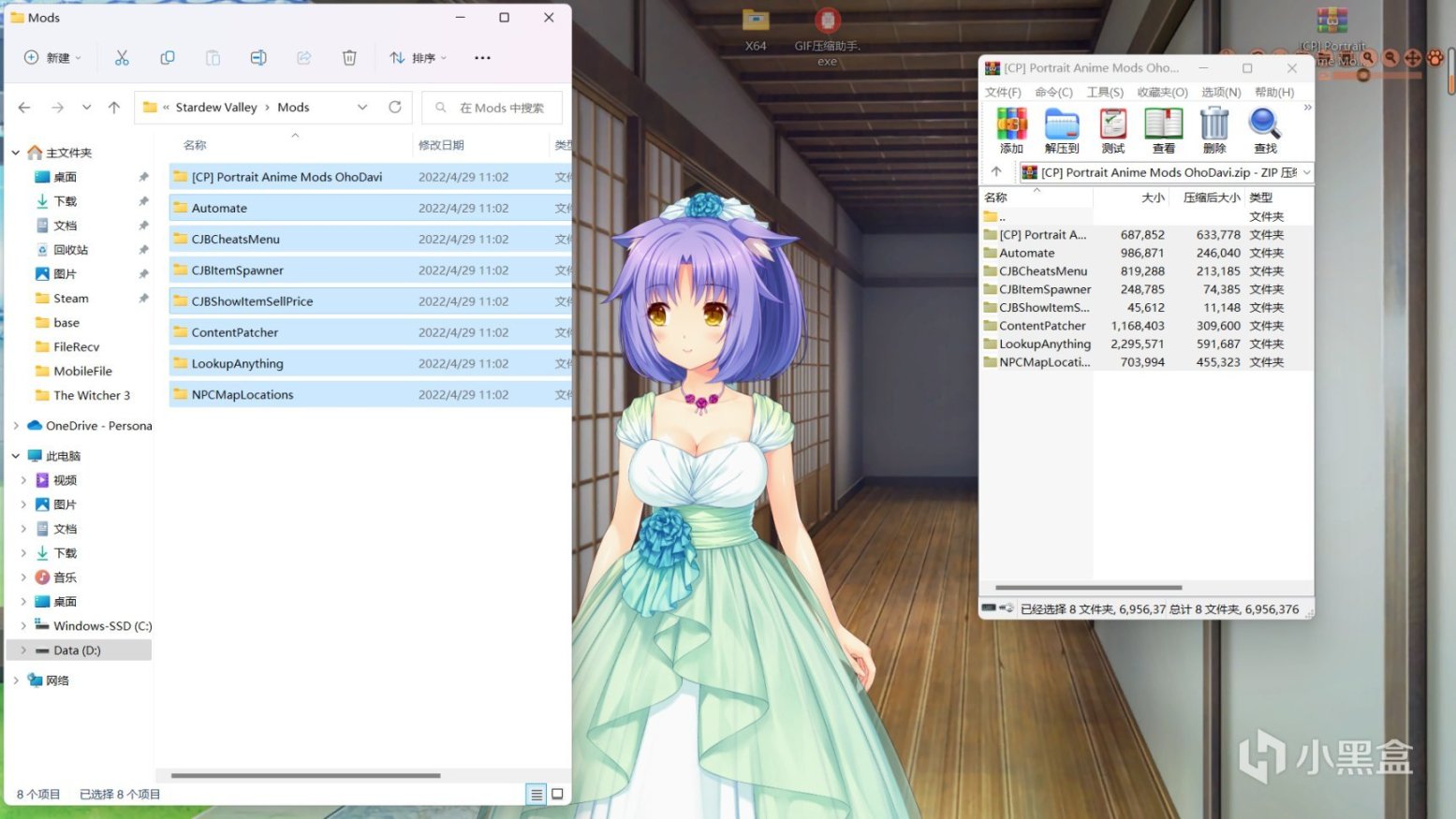Click WinRAR up-one-level arrow

pos(996,172)
